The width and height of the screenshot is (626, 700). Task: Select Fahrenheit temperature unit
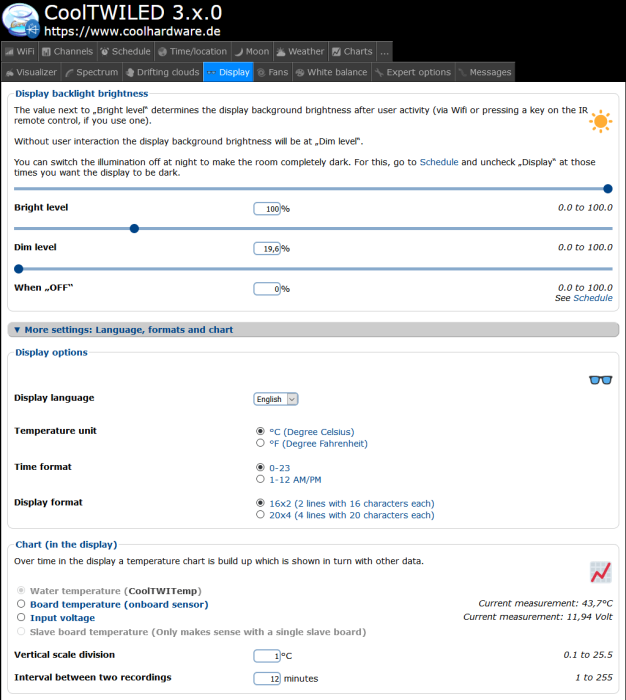pos(261,443)
